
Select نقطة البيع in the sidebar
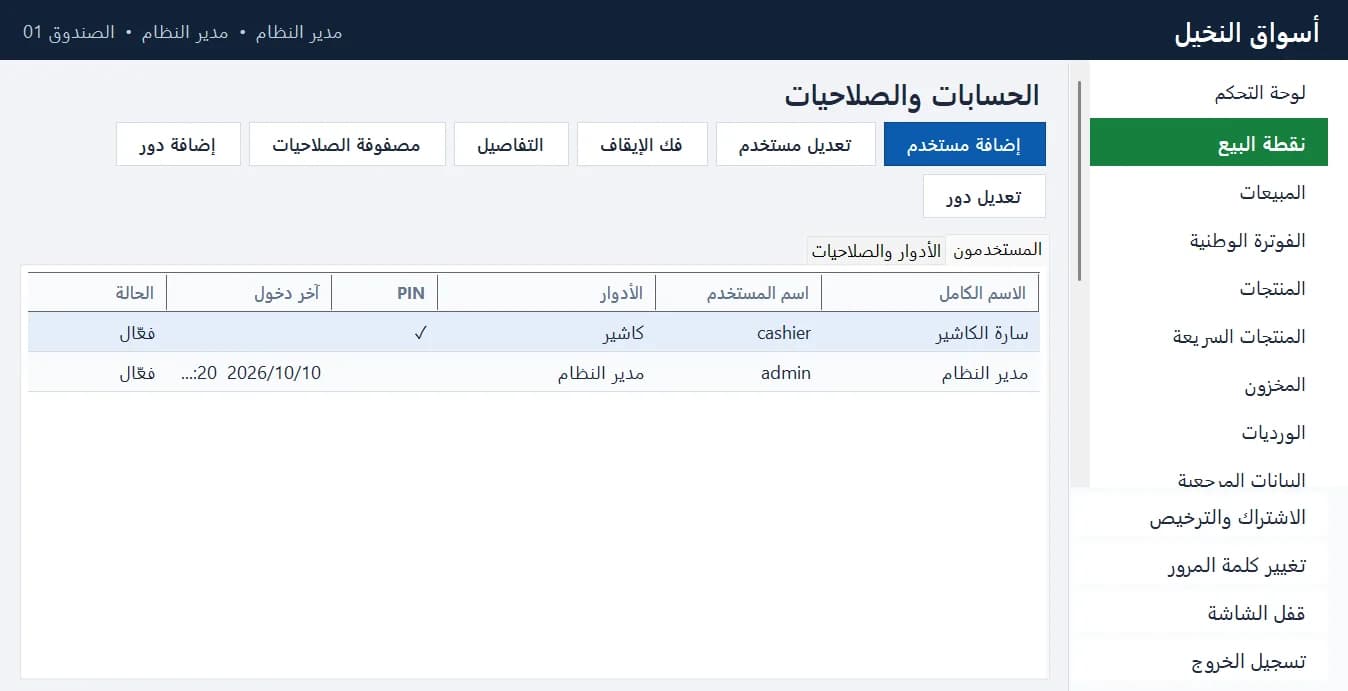1209,142
